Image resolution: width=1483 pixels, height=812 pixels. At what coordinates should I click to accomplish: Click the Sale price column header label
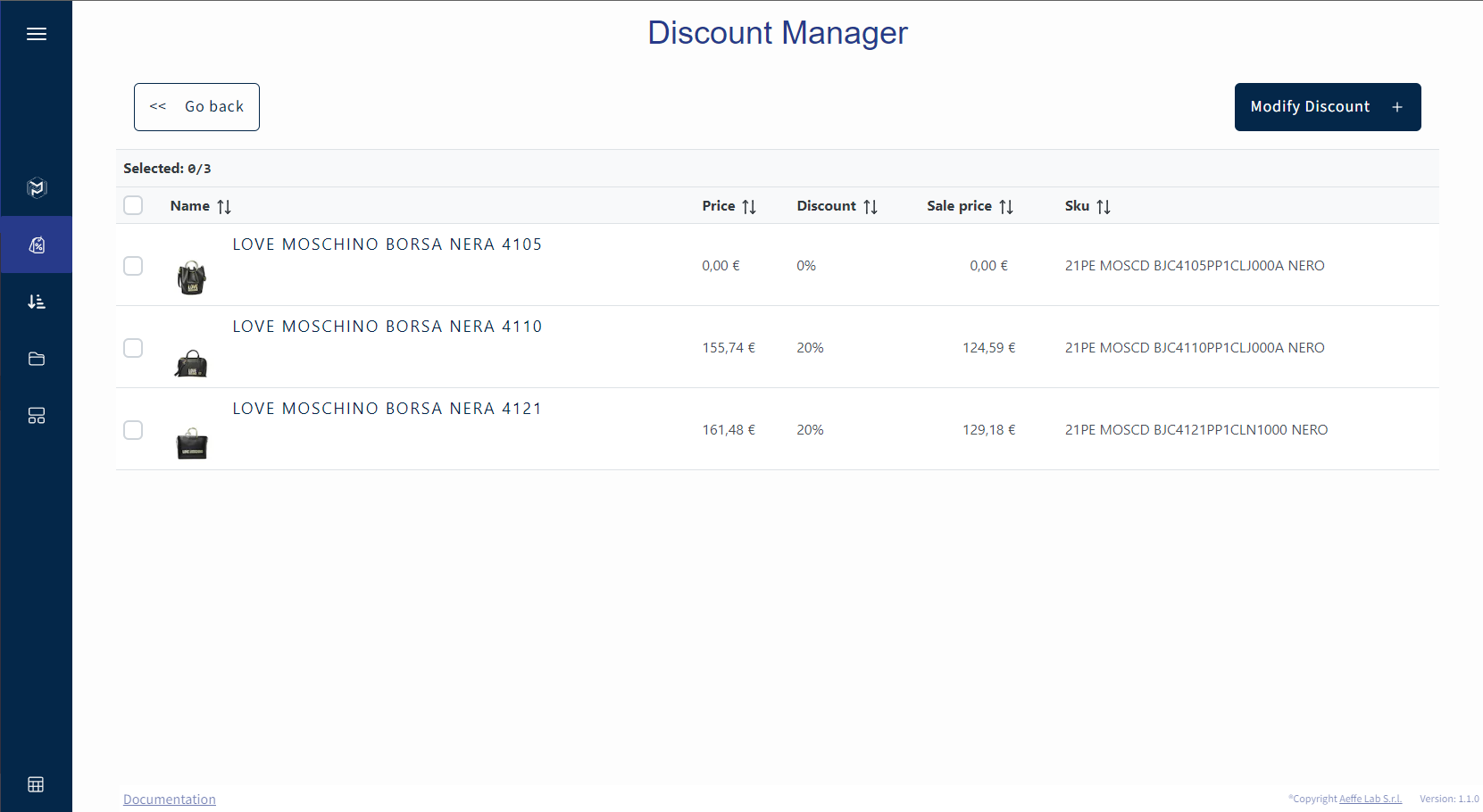[959, 206]
